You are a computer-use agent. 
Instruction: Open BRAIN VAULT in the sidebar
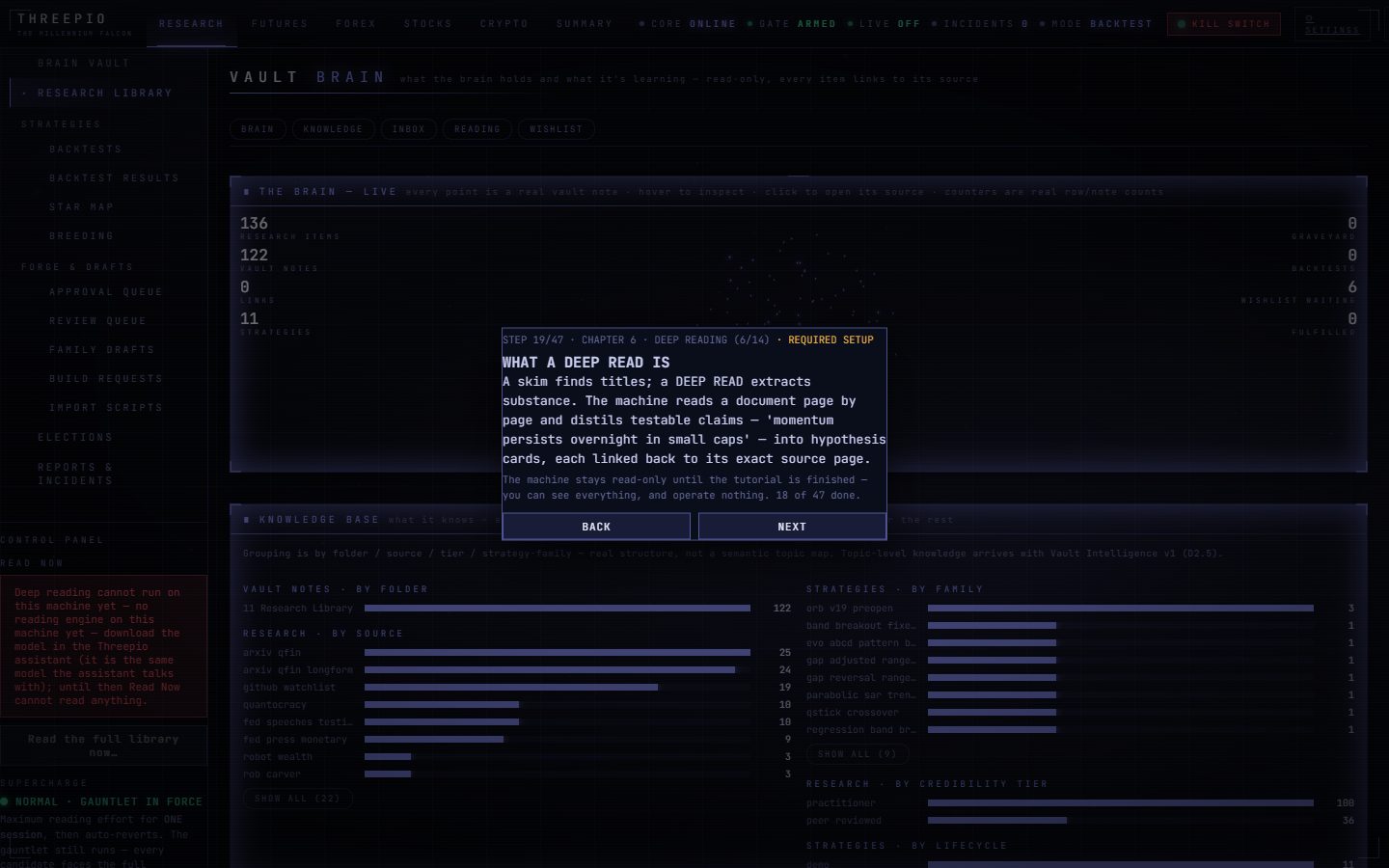84,64
